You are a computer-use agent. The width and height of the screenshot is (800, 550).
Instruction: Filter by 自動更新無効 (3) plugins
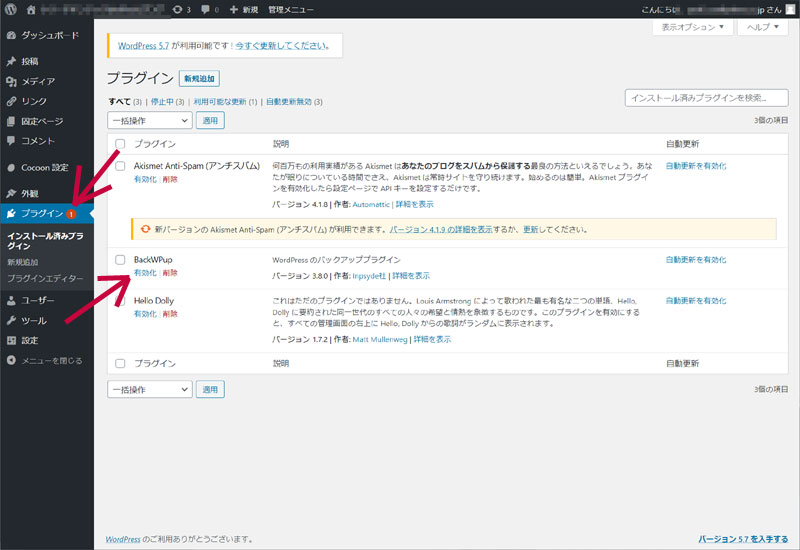(x=294, y=102)
